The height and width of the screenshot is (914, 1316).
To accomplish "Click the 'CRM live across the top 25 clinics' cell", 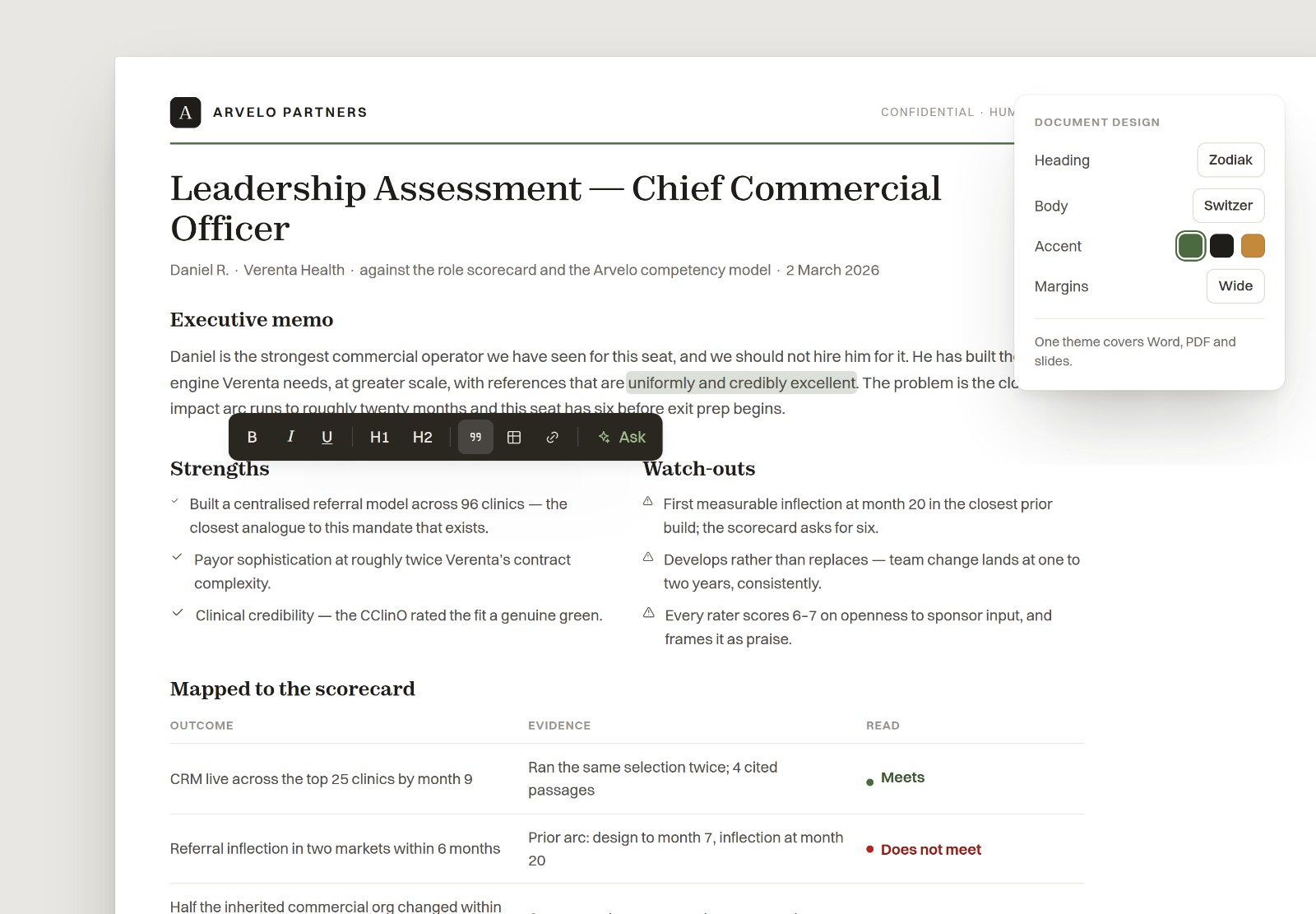I will 322,779.
